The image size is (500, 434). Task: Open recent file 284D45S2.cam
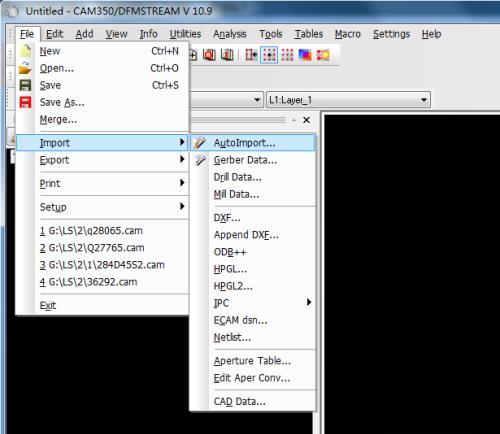click(x=102, y=265)
